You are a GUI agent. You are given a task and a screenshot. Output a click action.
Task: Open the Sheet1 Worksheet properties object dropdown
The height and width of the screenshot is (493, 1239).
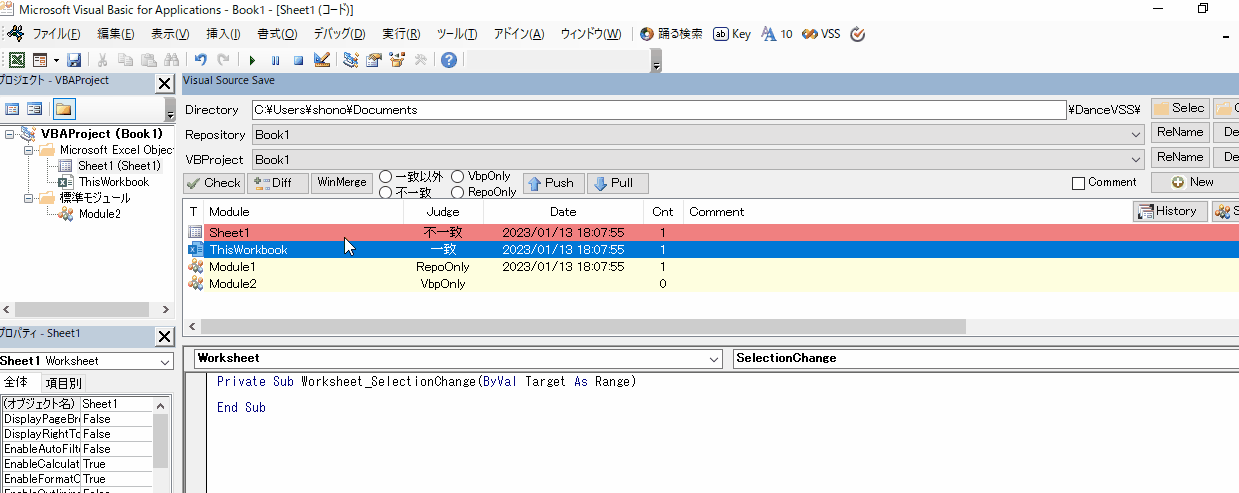[x=165, y=361]
